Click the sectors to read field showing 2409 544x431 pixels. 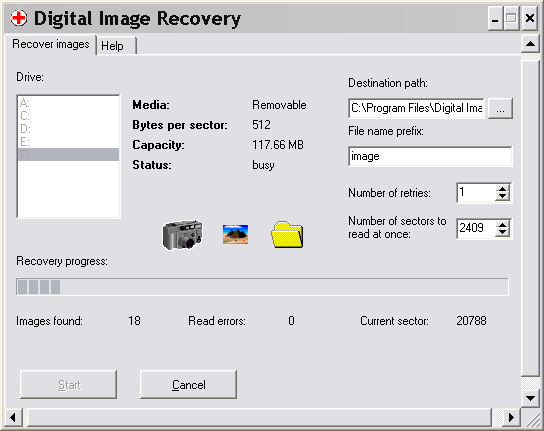476,228
